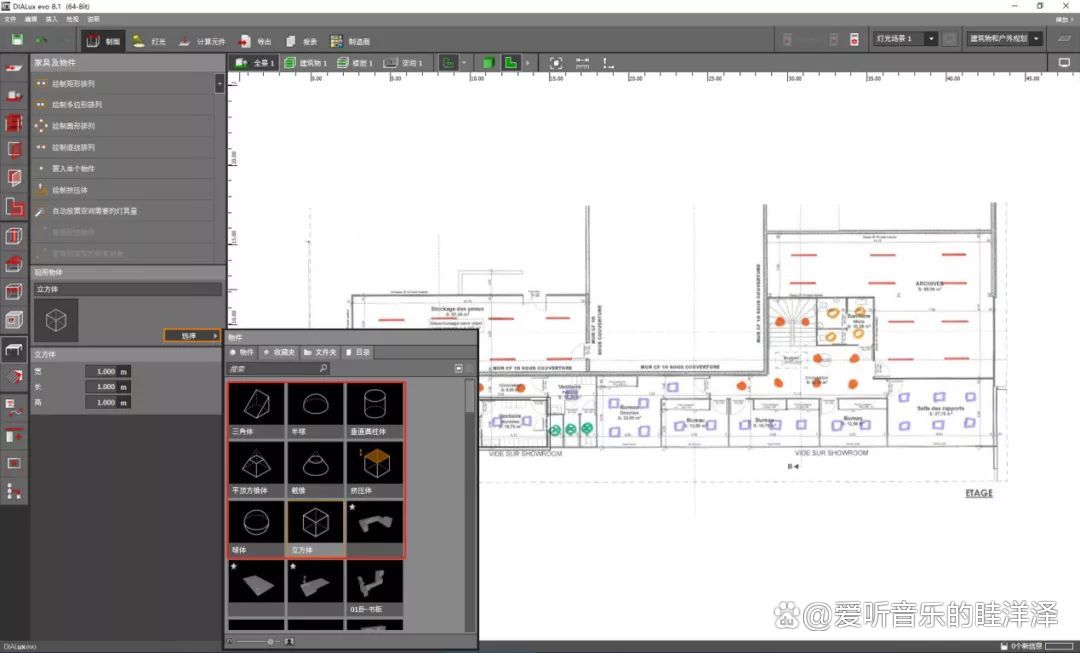Click 绘制圆形排列 circular arrangement tool

[124, 126]
